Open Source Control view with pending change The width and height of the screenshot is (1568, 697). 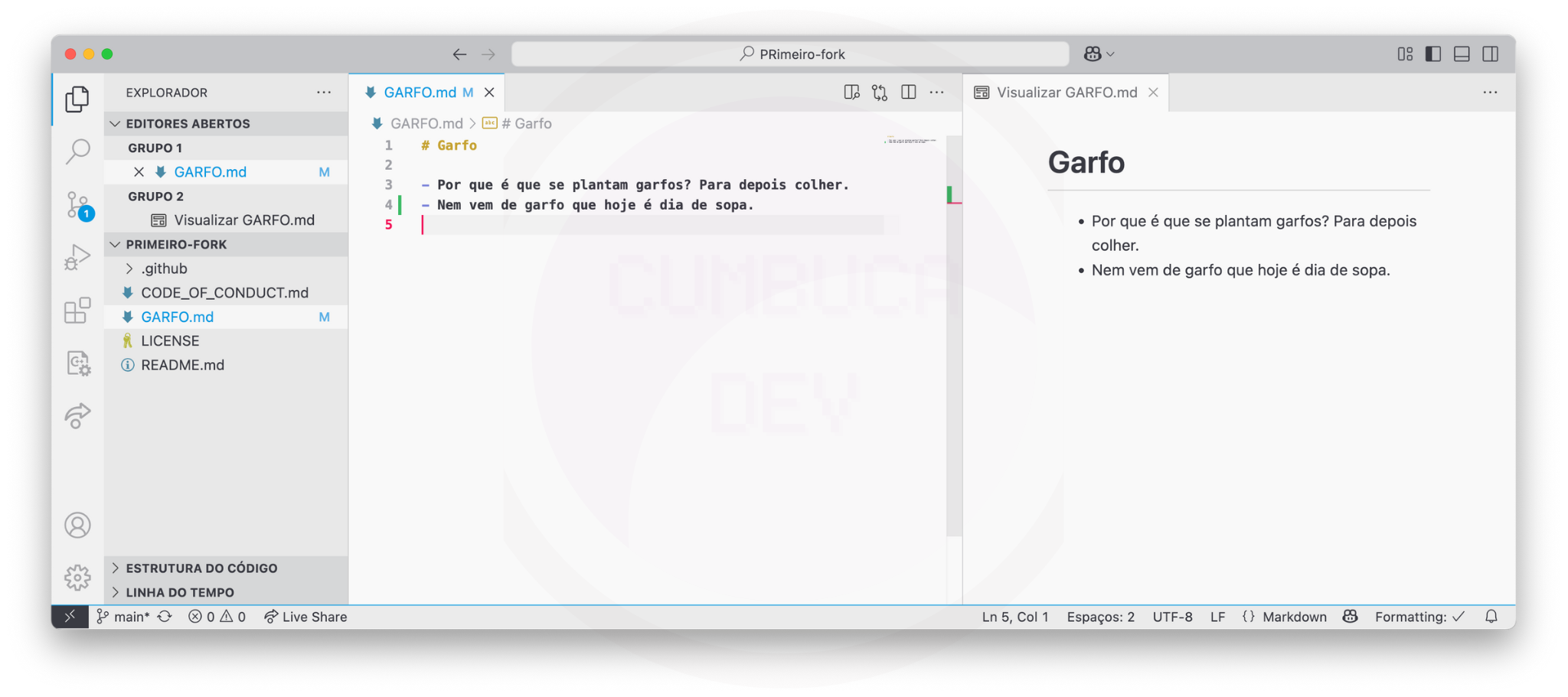pyautogui.click(x=77, y=205)
